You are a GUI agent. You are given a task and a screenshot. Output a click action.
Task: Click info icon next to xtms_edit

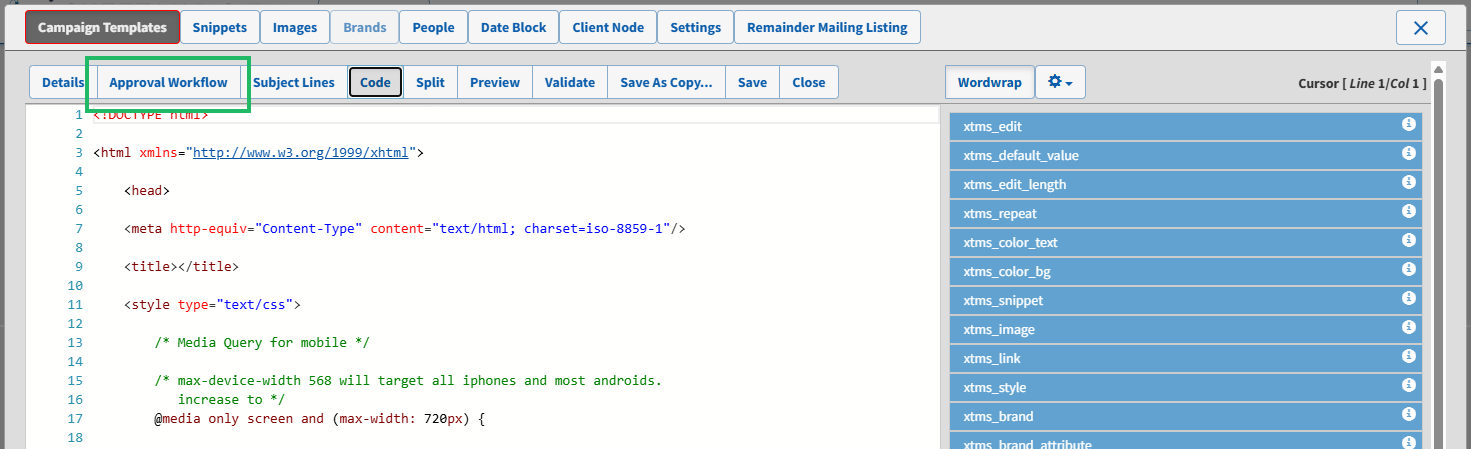click(x=1408, y=125)
